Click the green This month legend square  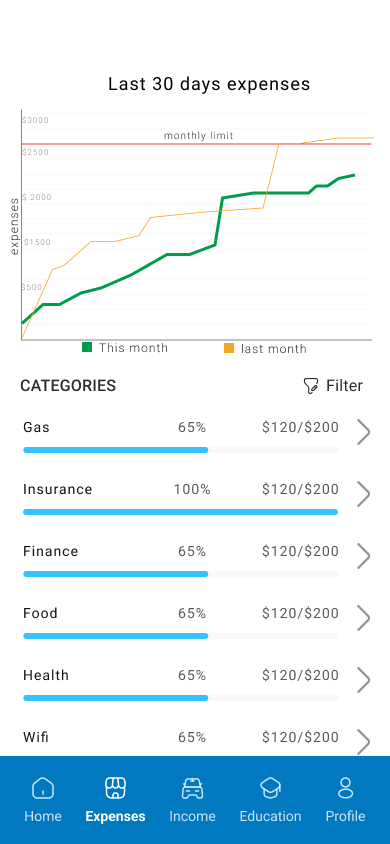87,347
